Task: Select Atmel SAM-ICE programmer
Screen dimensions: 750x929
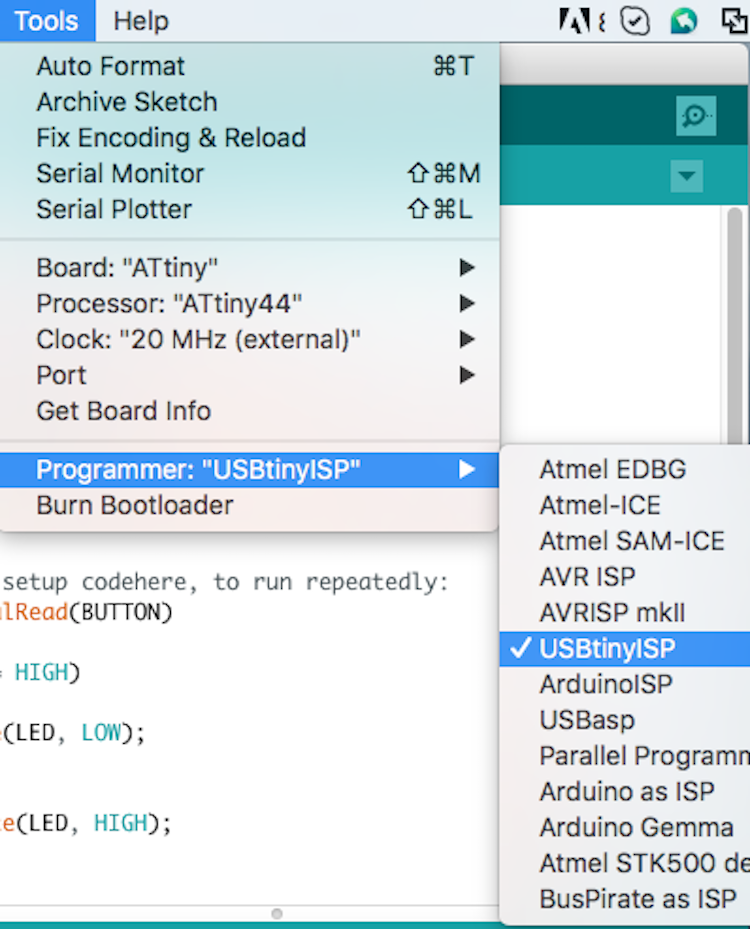Action: tap(625, 541)
